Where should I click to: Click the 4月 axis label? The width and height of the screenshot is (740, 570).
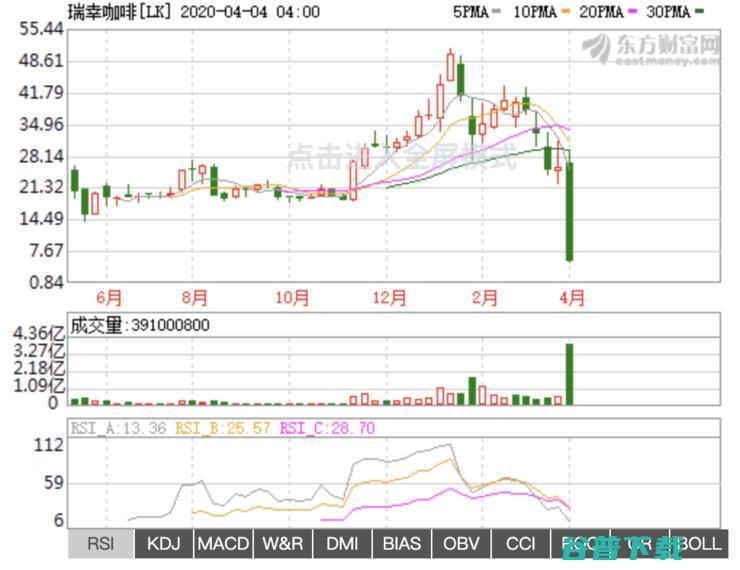[572, 298]
